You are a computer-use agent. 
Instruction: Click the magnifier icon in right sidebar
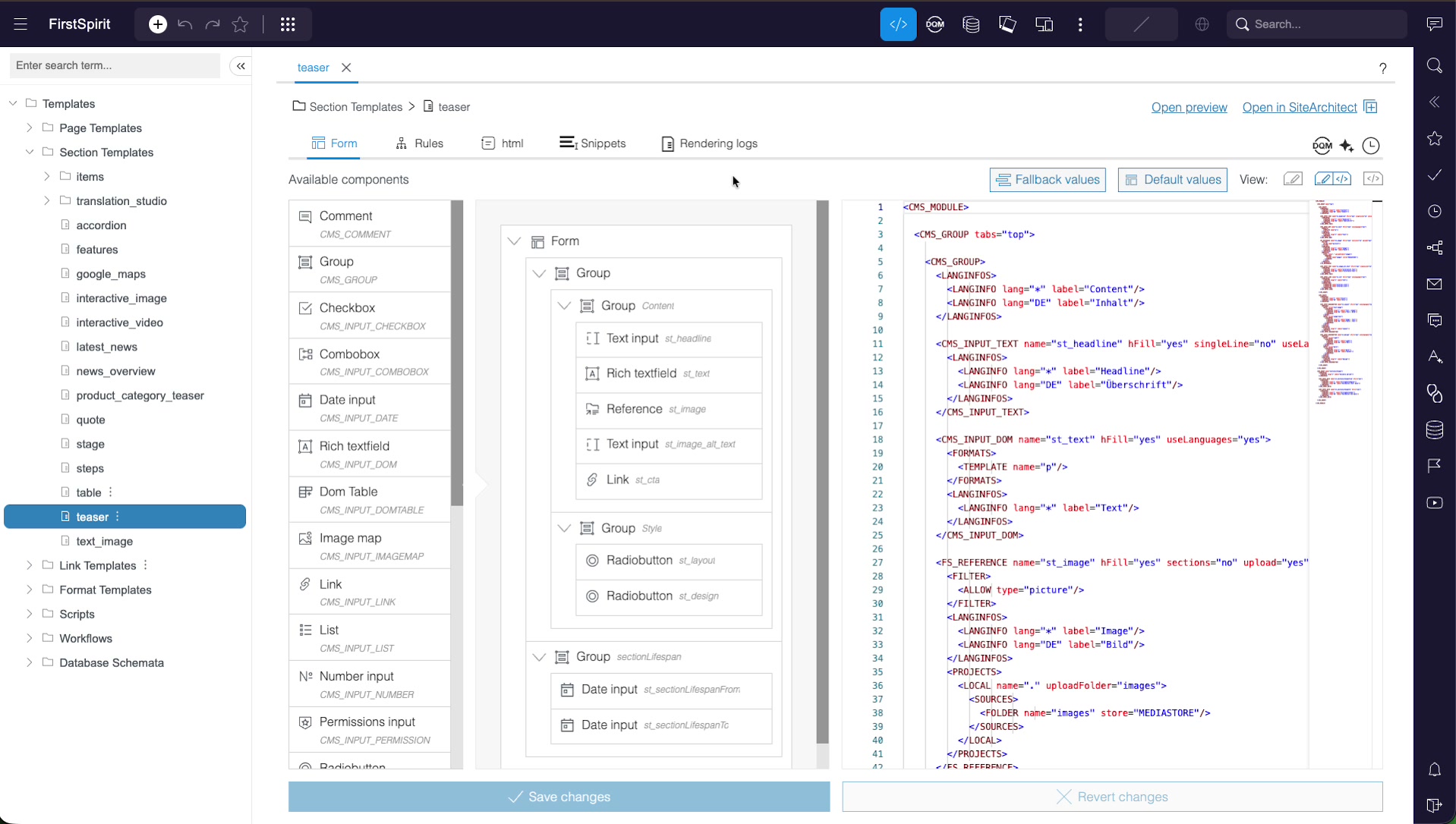tap(1434, 65)
